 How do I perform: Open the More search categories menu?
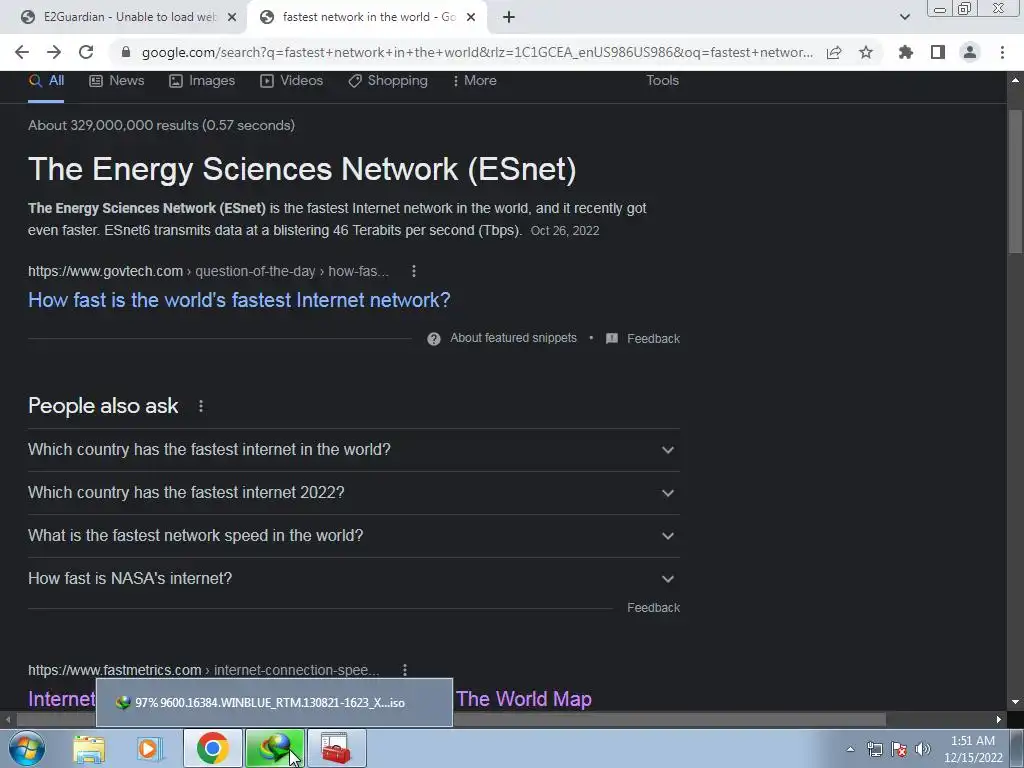coord(475,81)
